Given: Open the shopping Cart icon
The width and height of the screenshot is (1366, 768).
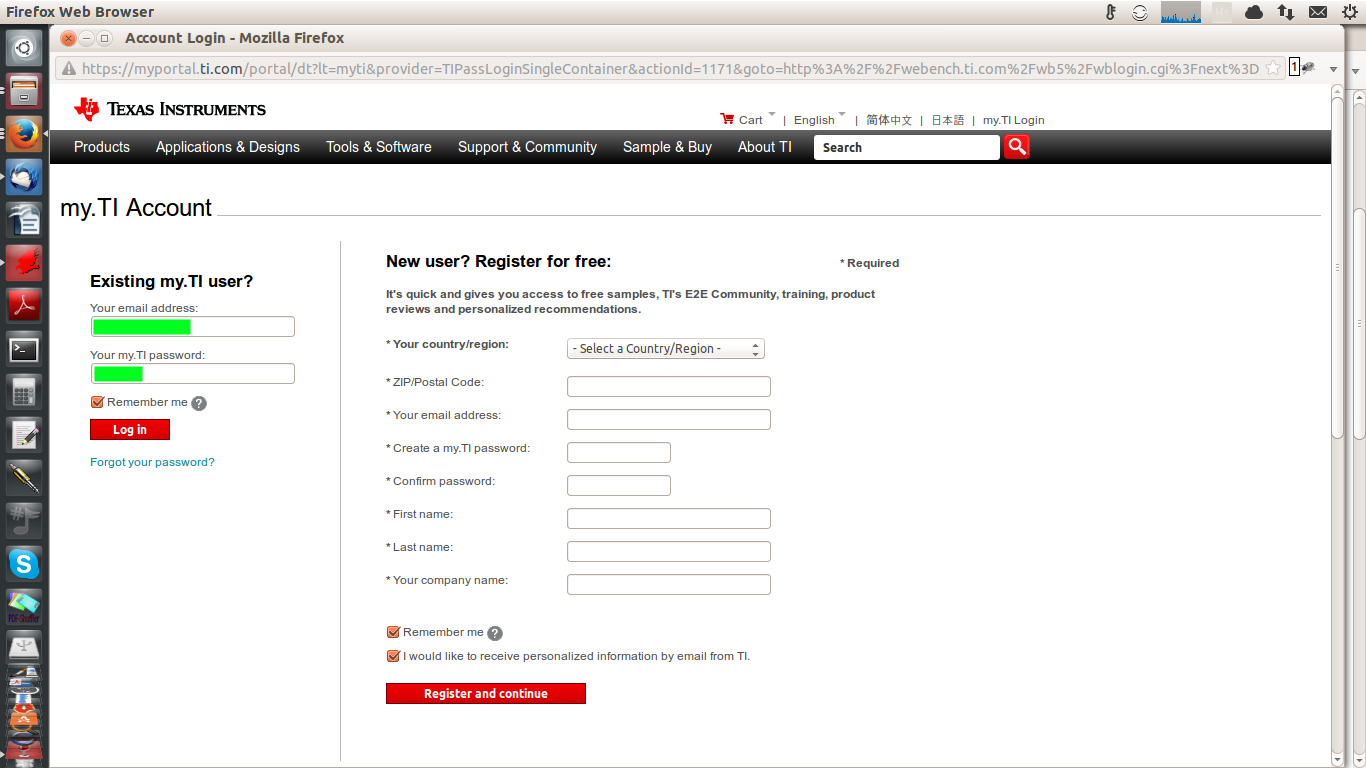Looking at the screenshot, I should click(x=727, y=119).
